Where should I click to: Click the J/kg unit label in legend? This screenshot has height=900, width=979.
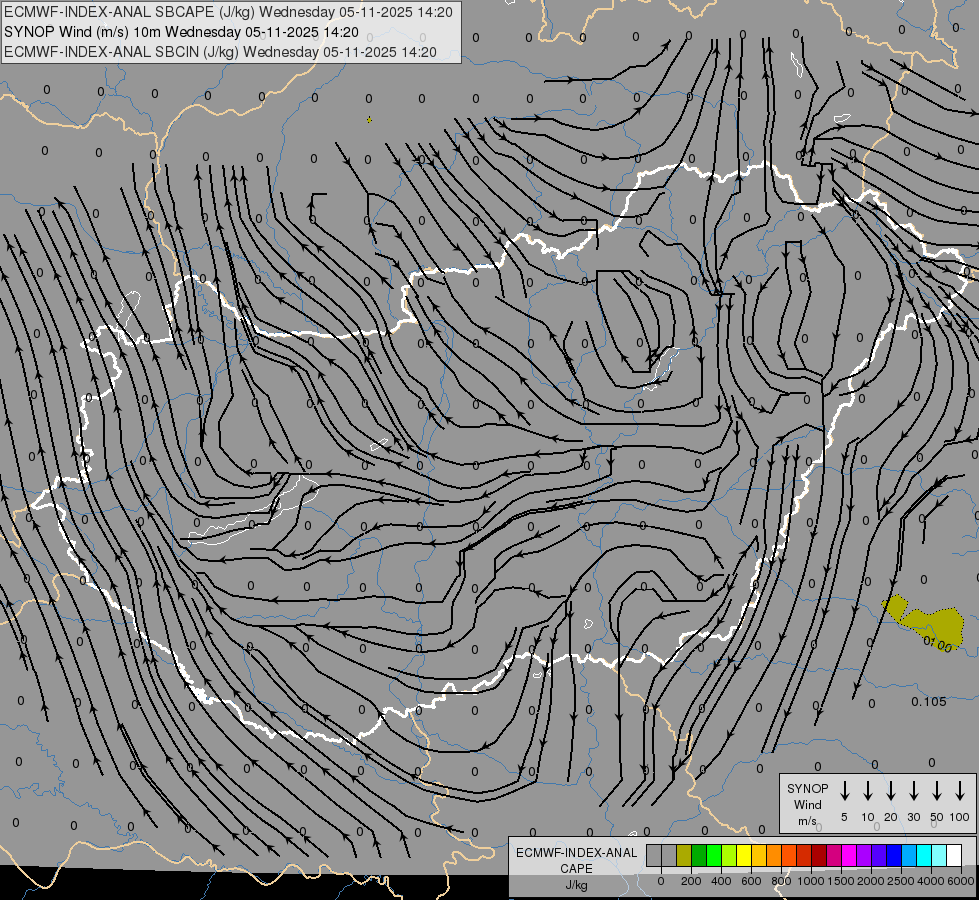tap(576, 885)
